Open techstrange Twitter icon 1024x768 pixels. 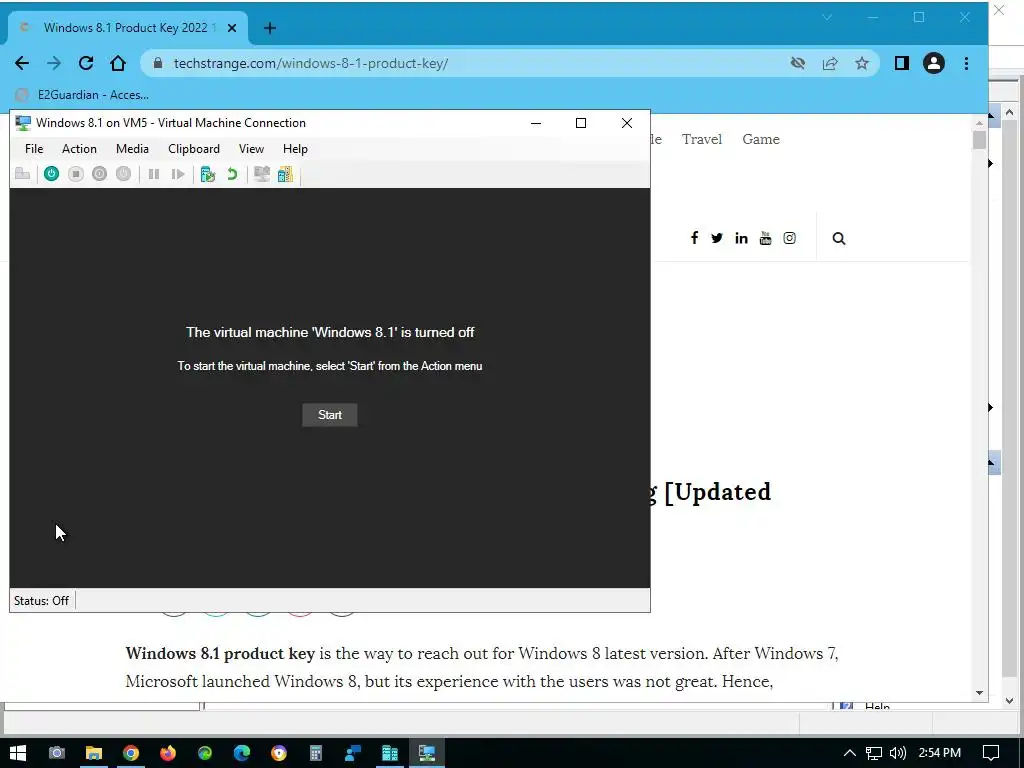click(717, 238)
